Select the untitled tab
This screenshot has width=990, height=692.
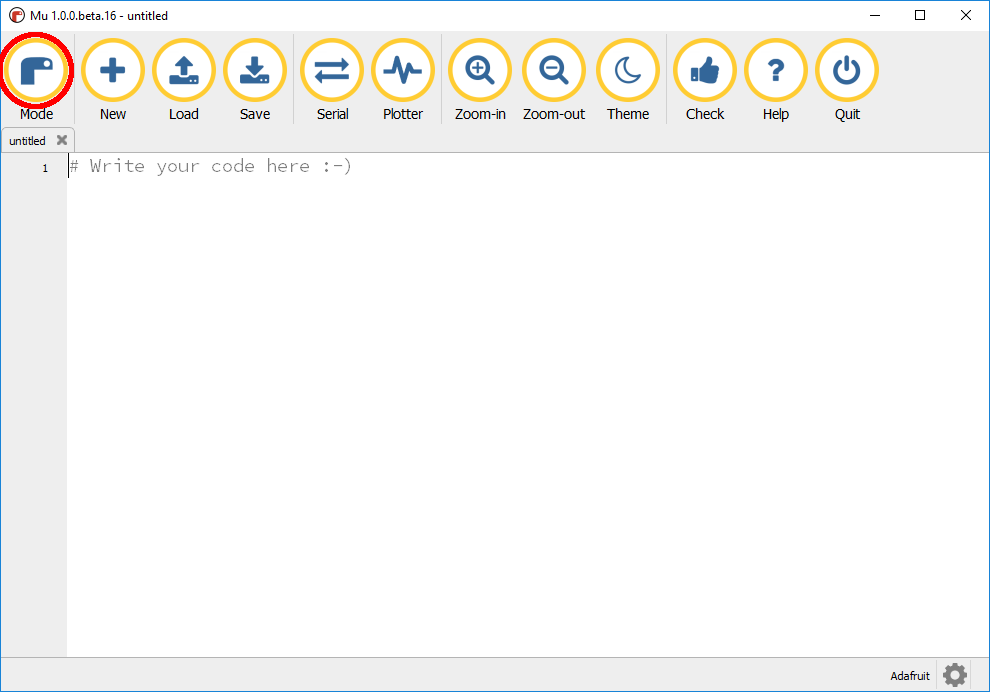[x=28, y=141]
